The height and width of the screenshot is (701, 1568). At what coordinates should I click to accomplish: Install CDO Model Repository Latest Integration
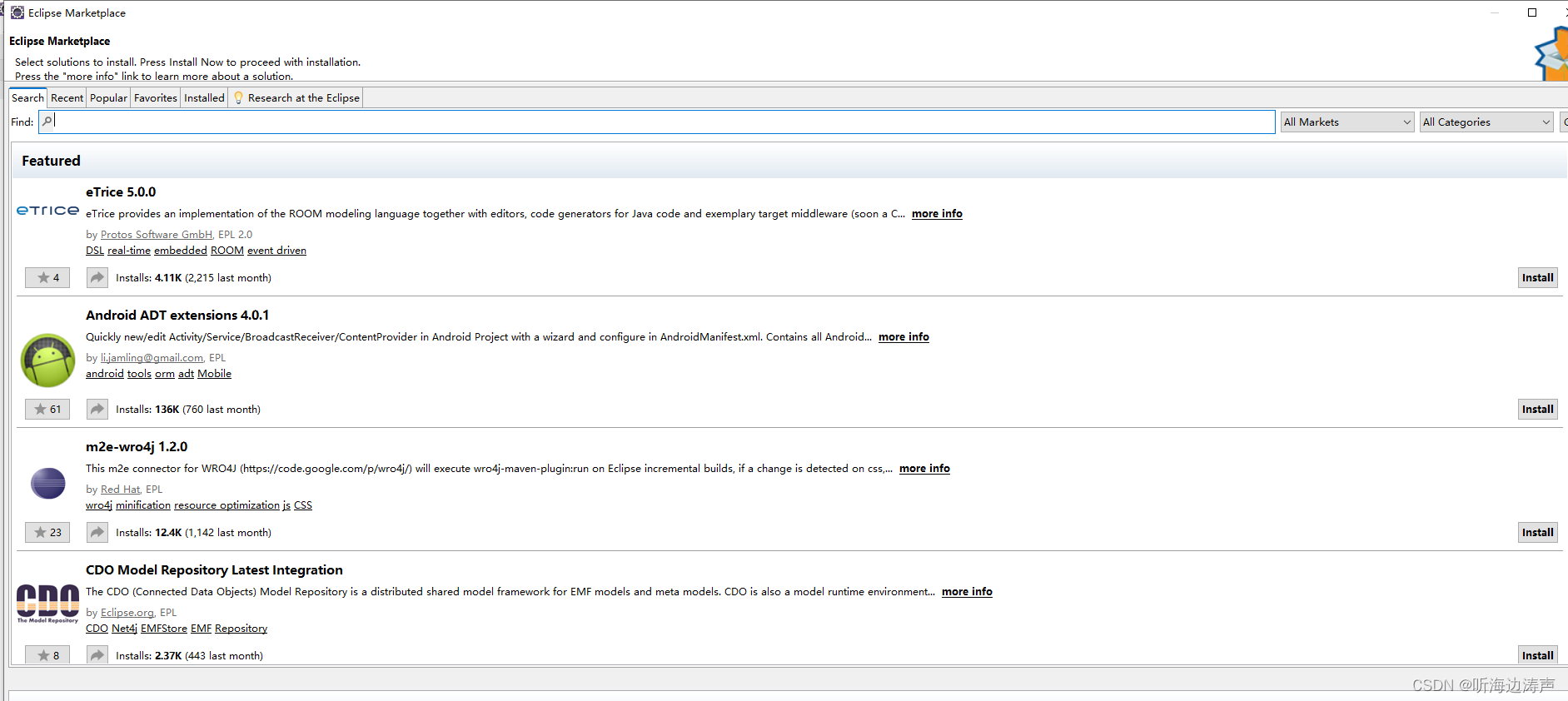[x=1537, y=656]
